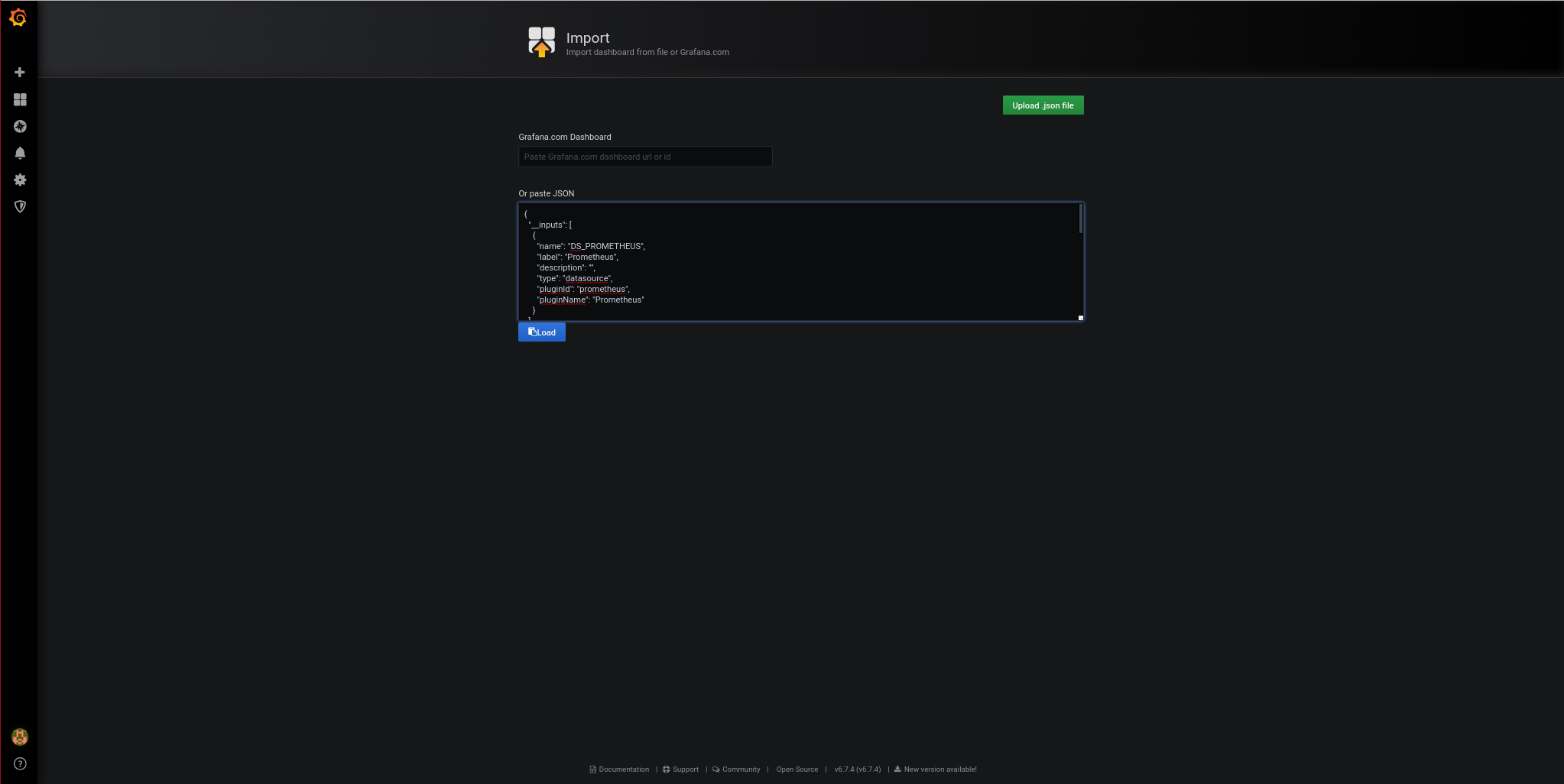
Task: Focus the Grafana.com dashboard URL field
Action: [644, 157]
